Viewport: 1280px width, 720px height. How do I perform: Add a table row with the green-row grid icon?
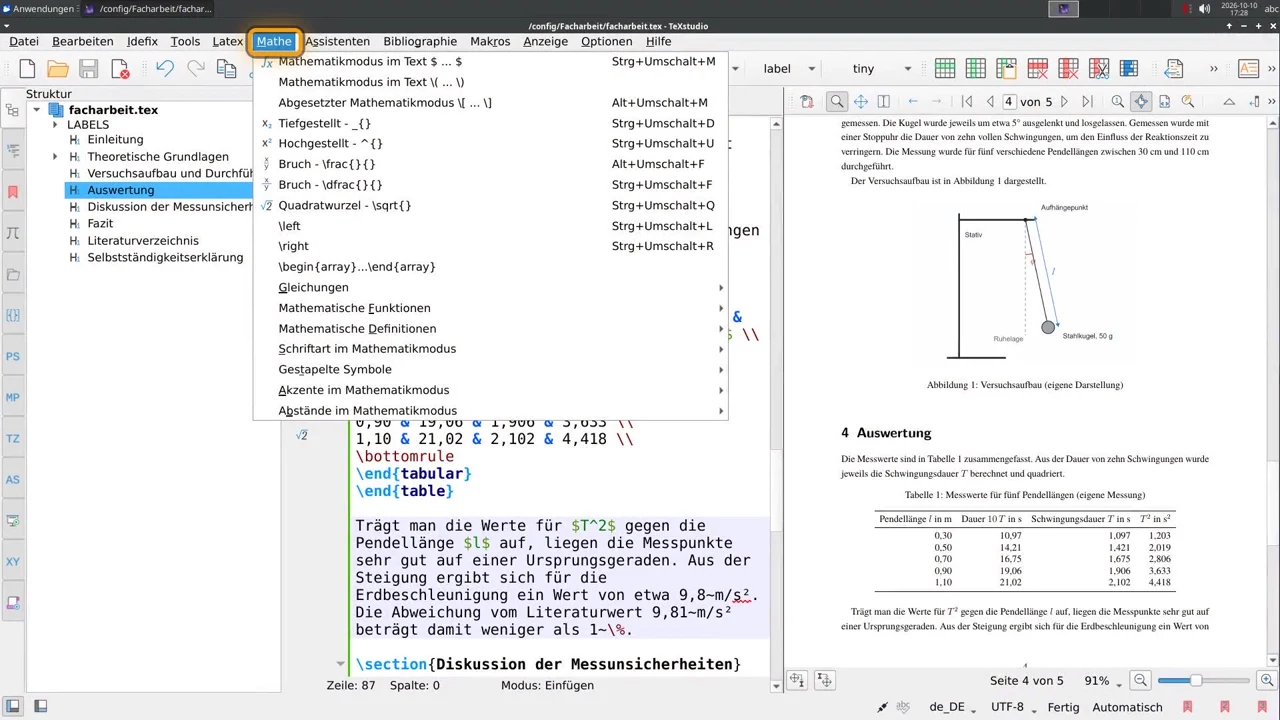click(945, 69)
